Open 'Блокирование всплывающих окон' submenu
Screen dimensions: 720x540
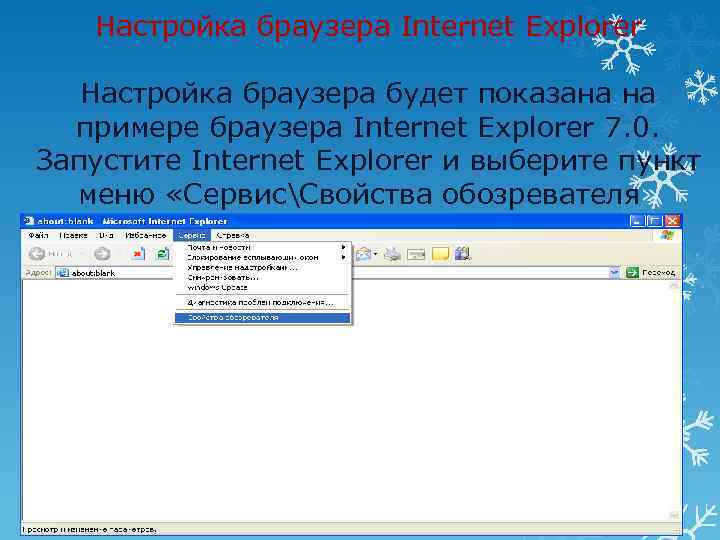tap(262, 257)
